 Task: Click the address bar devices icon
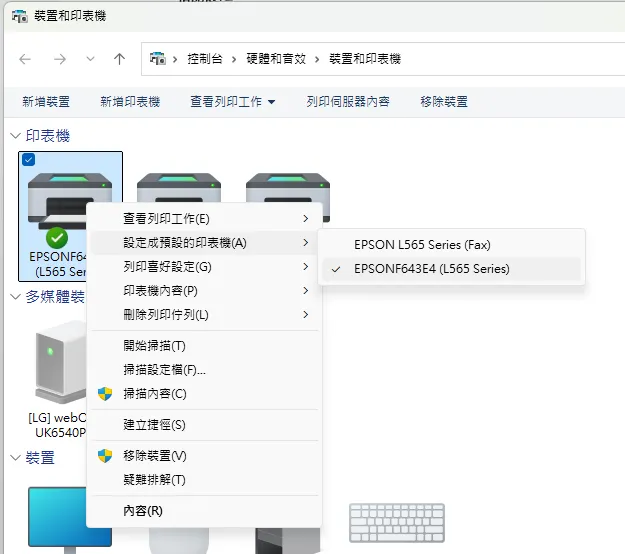[157, 59]
